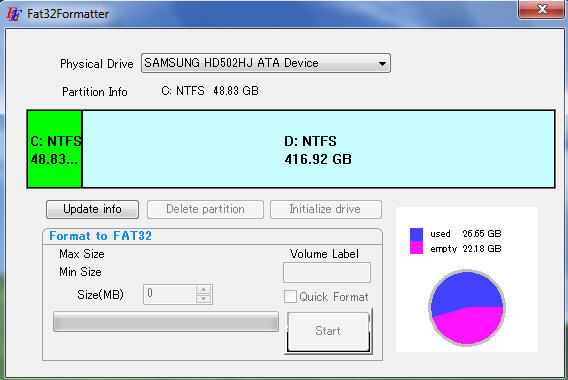
Task: Click the blue used-space legend swatch
Action: (416, 234)
